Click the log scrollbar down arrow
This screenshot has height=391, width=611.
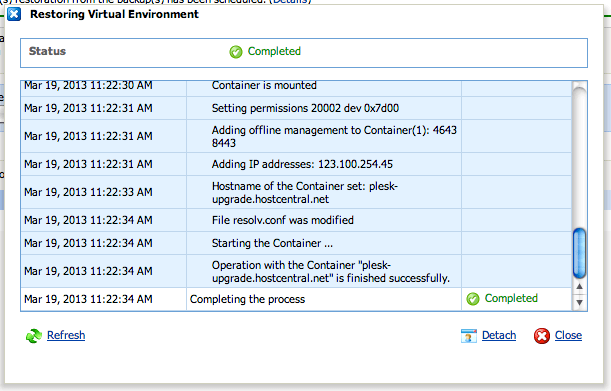[x=579, y=302]
